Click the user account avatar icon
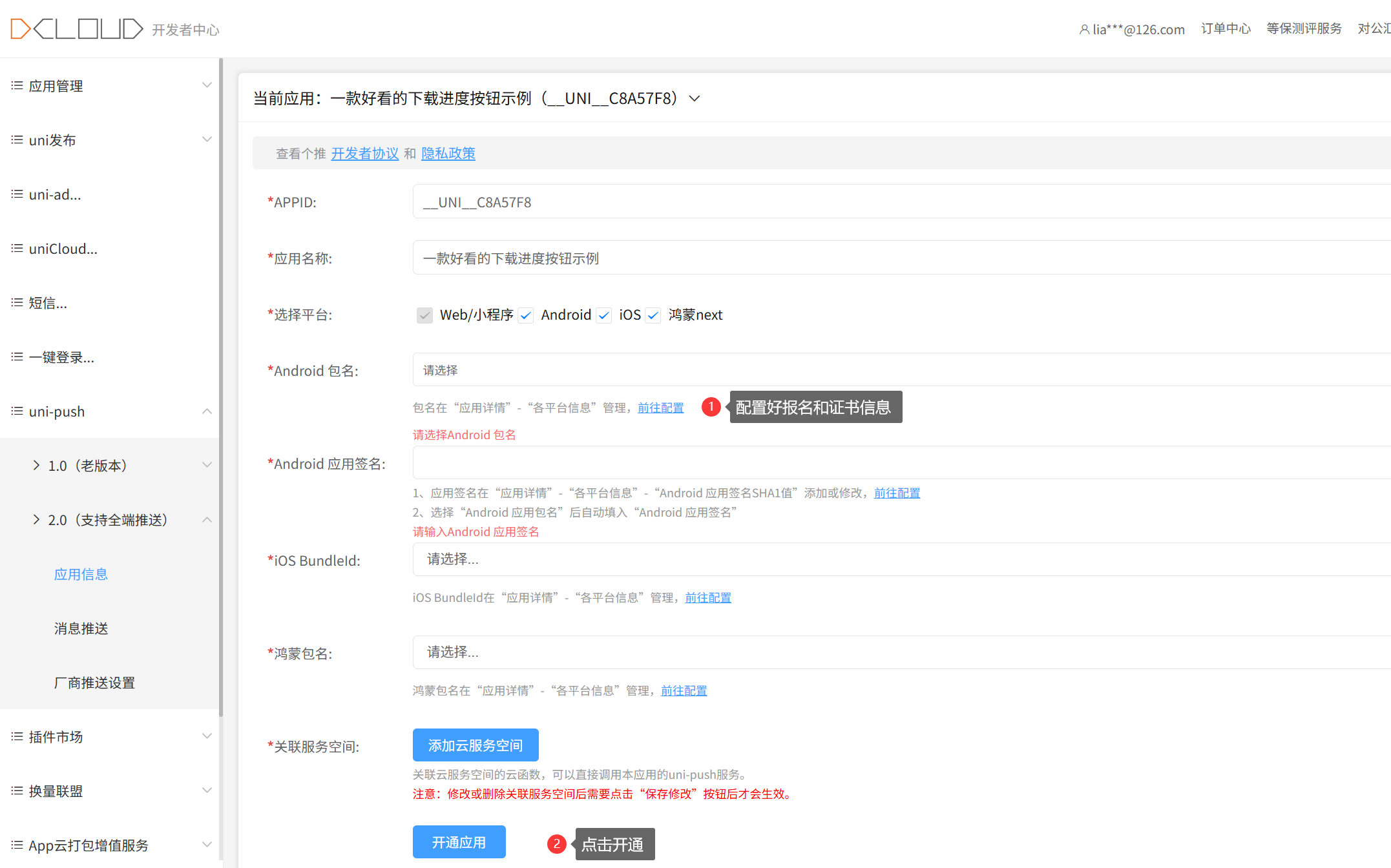Viewport: 1391px width, 868px height. [x=1084, y=30]
